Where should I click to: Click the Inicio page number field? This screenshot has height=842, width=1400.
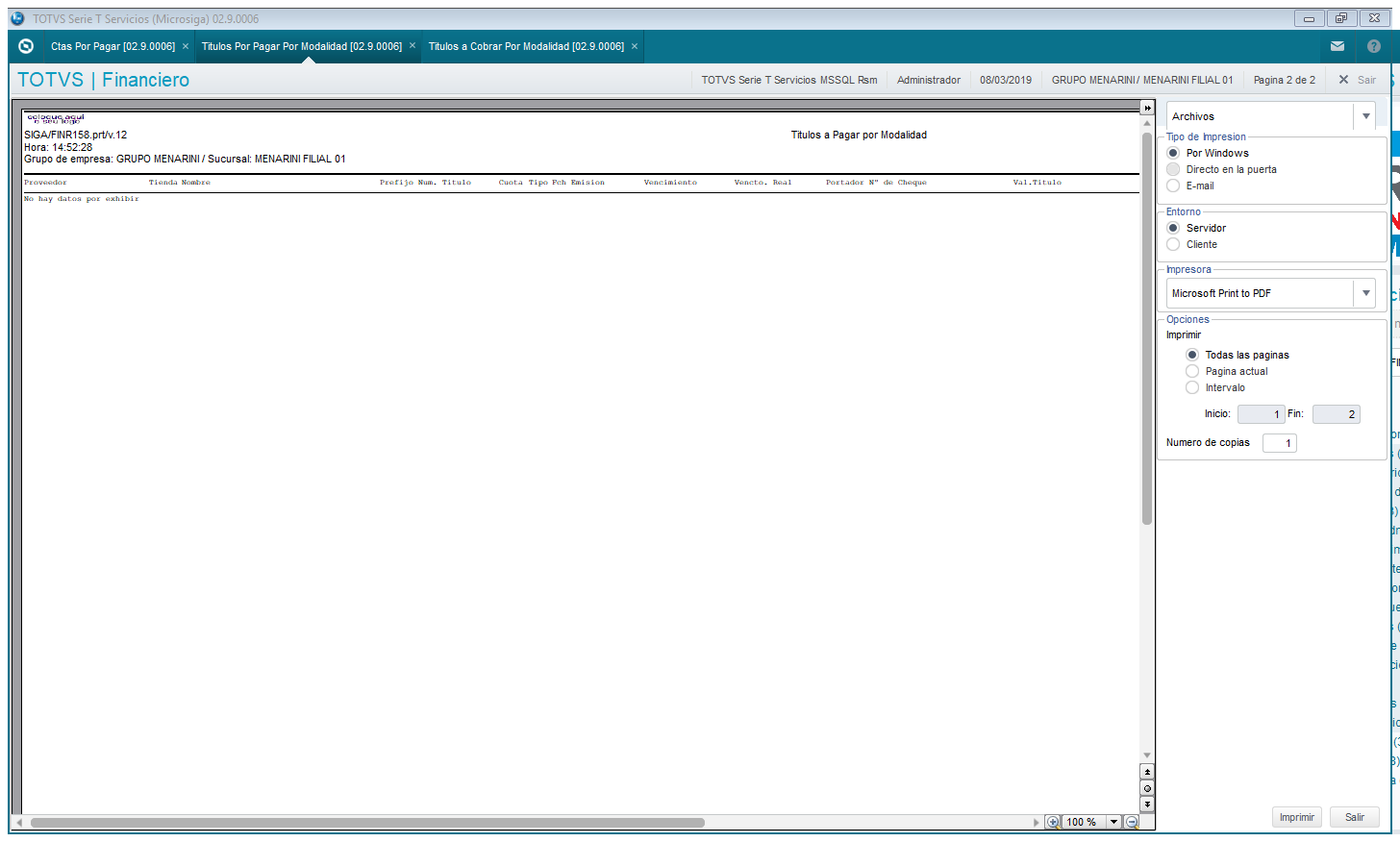(1261, 414)
